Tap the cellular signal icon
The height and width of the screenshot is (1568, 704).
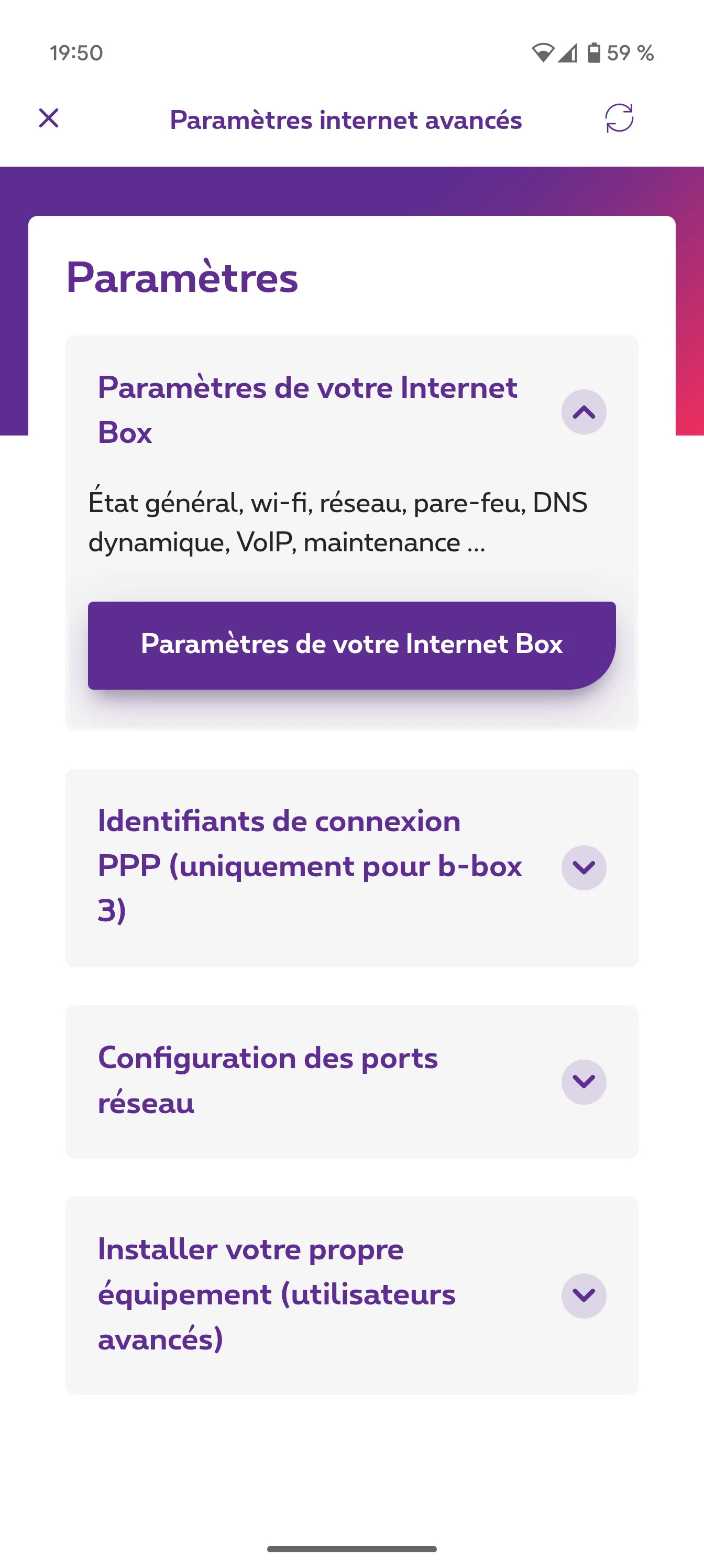(x=567, y=53)
